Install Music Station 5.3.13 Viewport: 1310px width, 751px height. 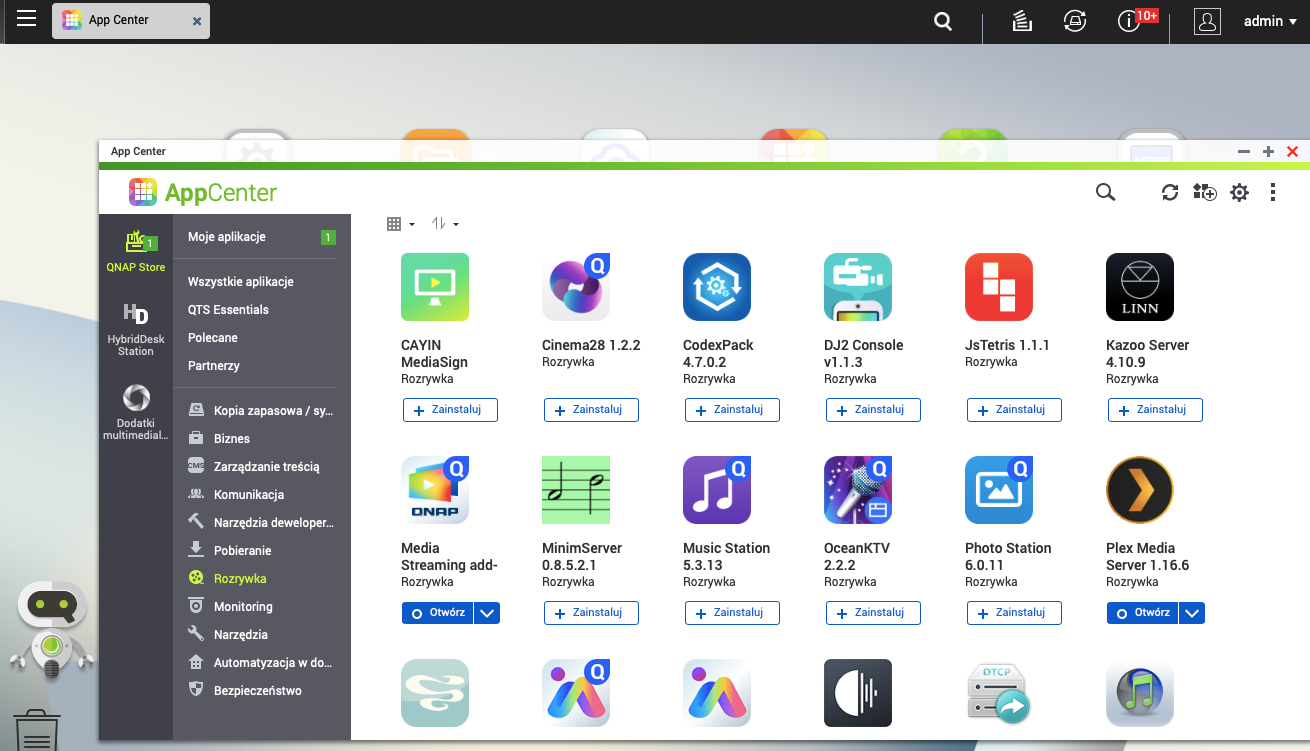(732, 613)
